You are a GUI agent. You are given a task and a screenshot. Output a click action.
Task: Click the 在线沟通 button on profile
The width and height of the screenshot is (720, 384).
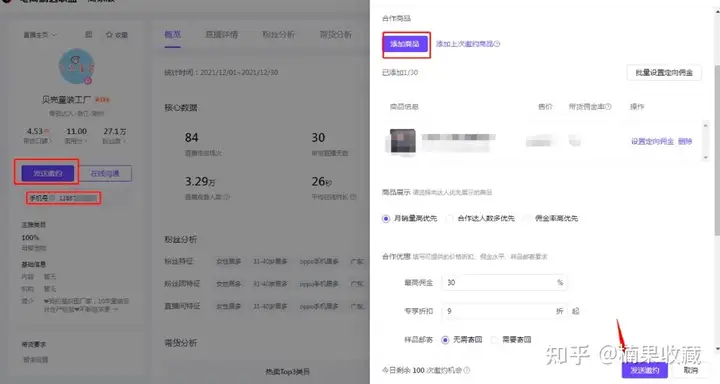pyautogui.click(x=105, y=173)
